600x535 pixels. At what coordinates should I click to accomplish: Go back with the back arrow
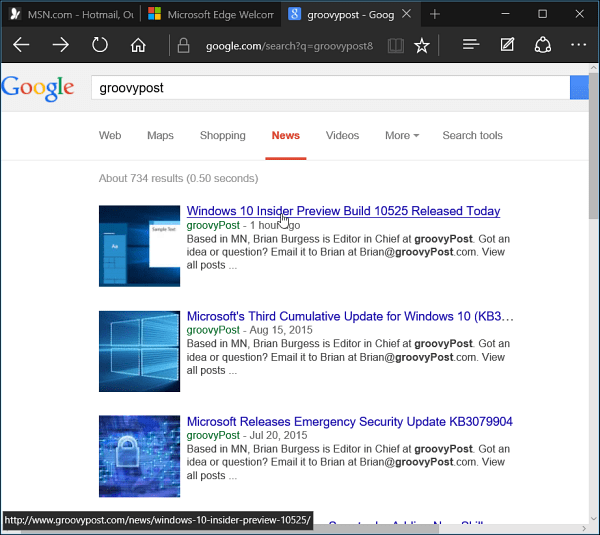[x=21, y=45]
